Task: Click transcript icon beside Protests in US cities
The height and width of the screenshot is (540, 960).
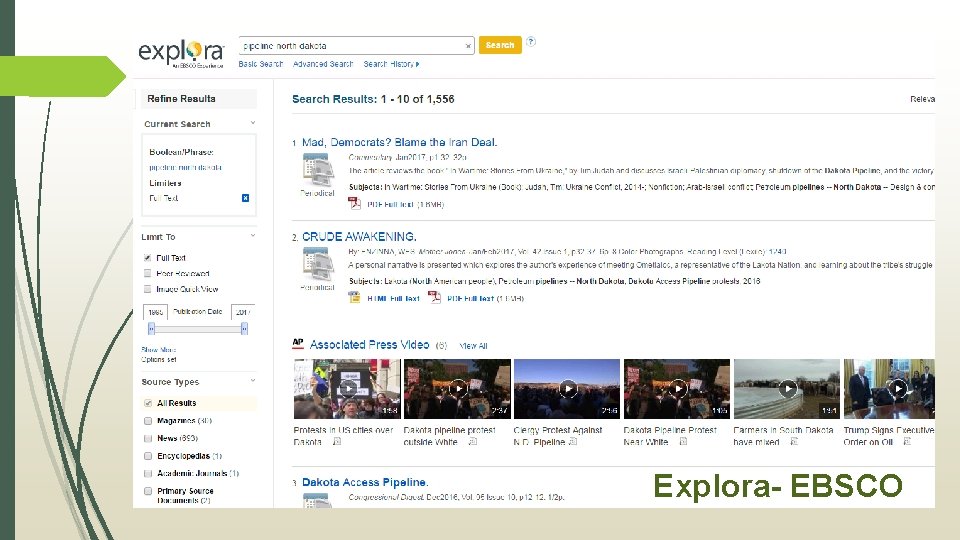Action: [x=337, y=441]
